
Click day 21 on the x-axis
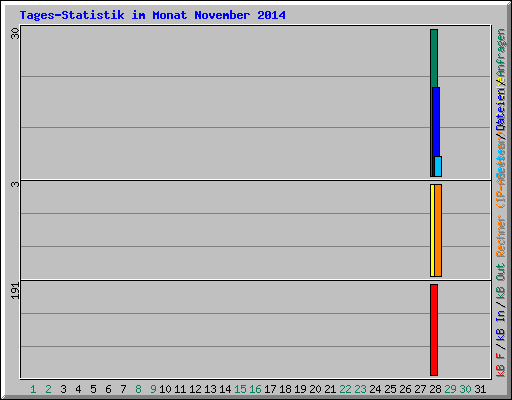[x=330, y=389]
